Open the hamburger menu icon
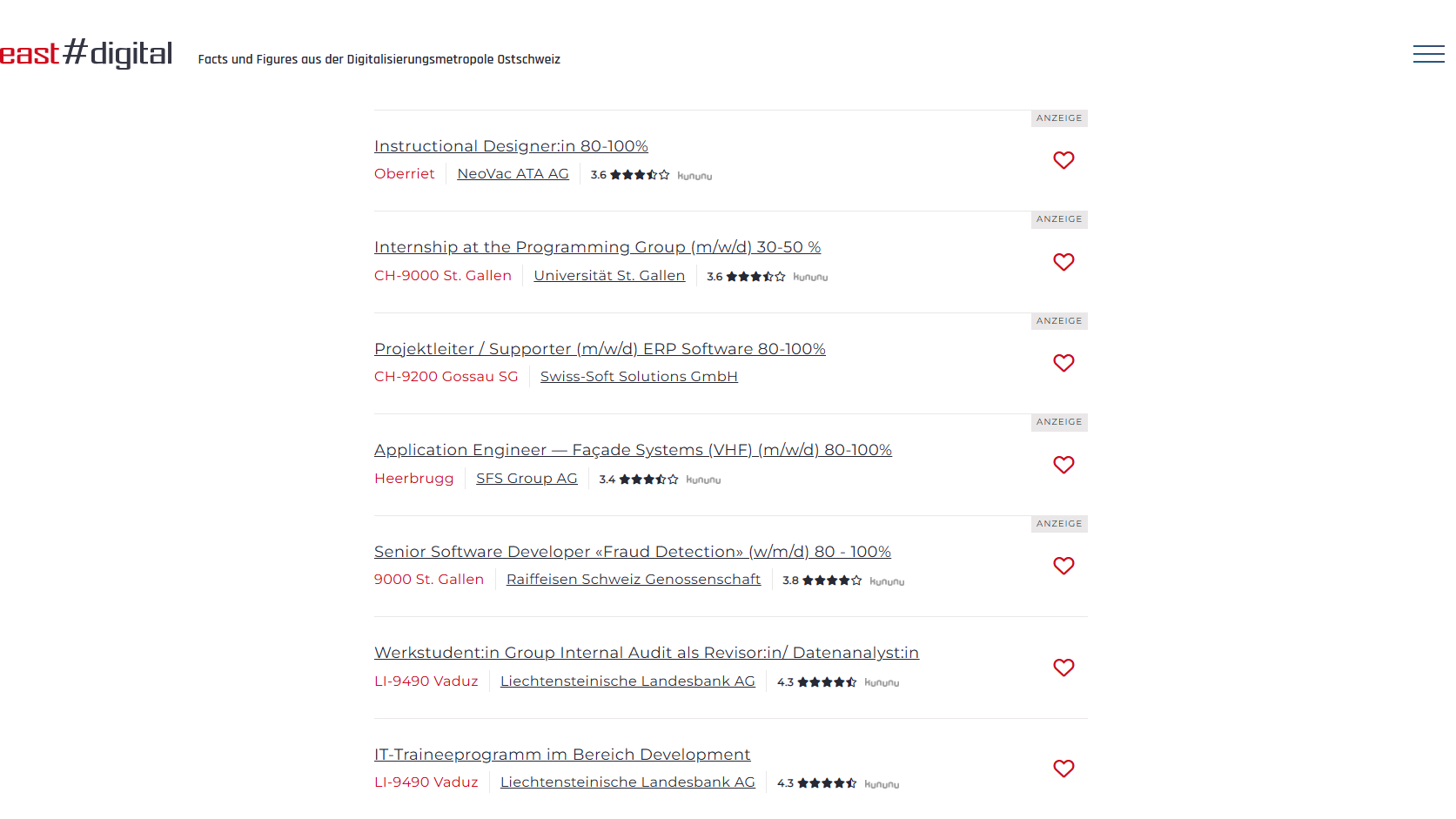Screen dimensions: 1456x819 click(x=1428, y=54)
